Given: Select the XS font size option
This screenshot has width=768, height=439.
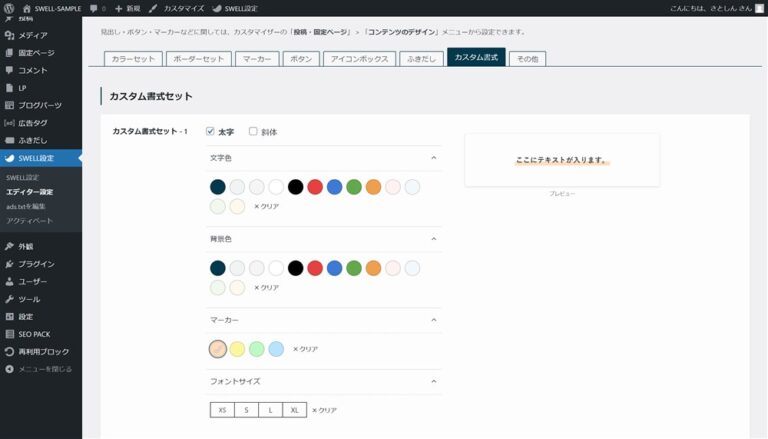Looking at the screenshot, I should 222,410.
